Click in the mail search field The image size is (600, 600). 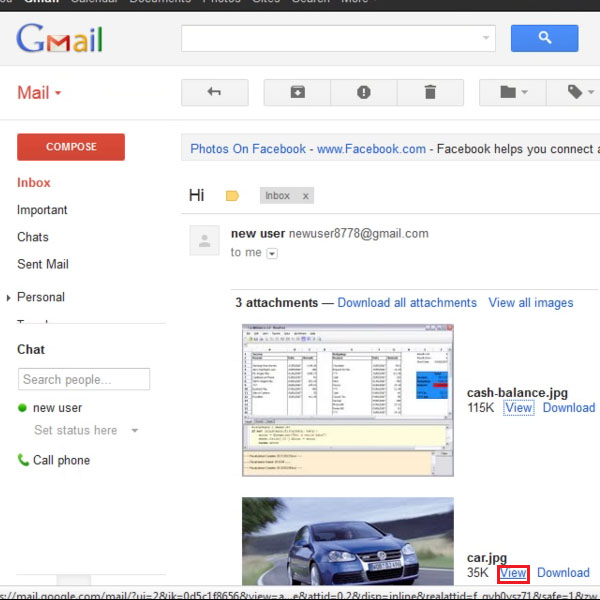331,38
